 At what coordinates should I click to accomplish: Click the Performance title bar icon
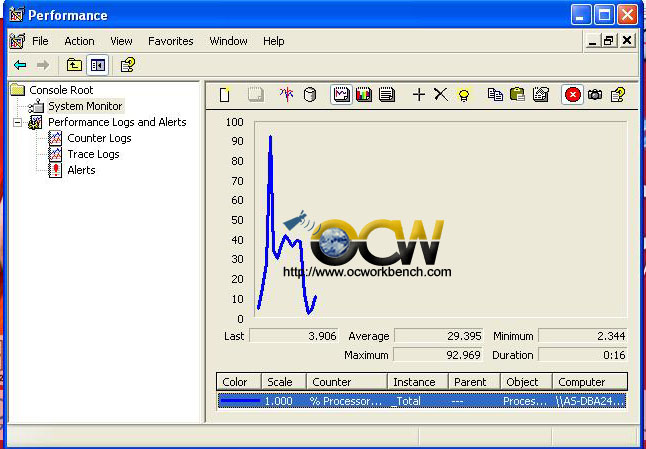(x=16, y=15)
